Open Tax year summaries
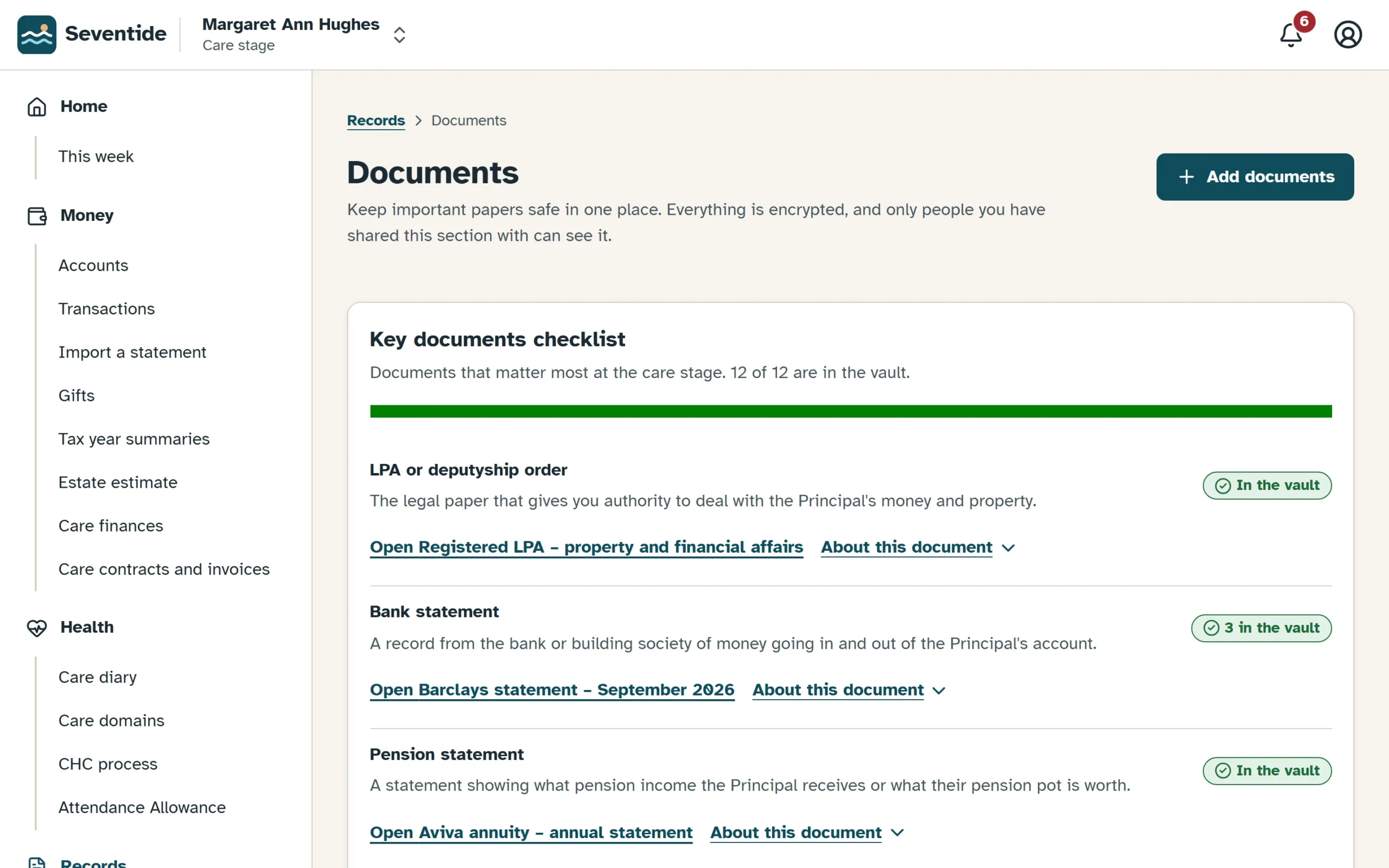Image resolution: width=1389 pixels, height=868 pixels. click(133, 439)
